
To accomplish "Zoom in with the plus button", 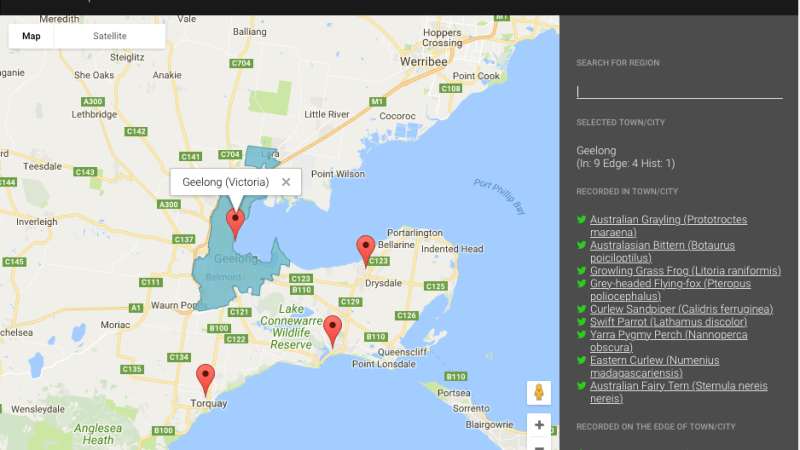I will (539, 425).
